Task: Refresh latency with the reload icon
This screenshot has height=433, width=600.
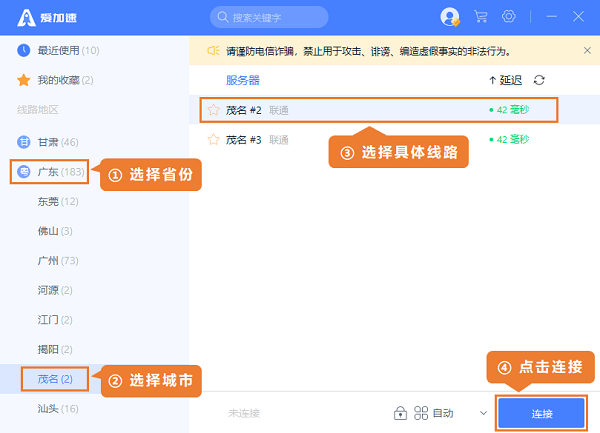Action: [x=539, y=80]
